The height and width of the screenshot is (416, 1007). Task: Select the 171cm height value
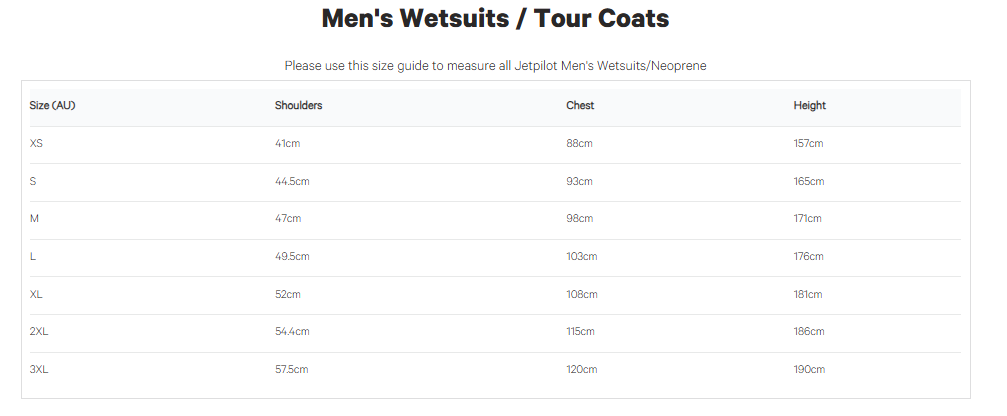click(x=807, y=219)
